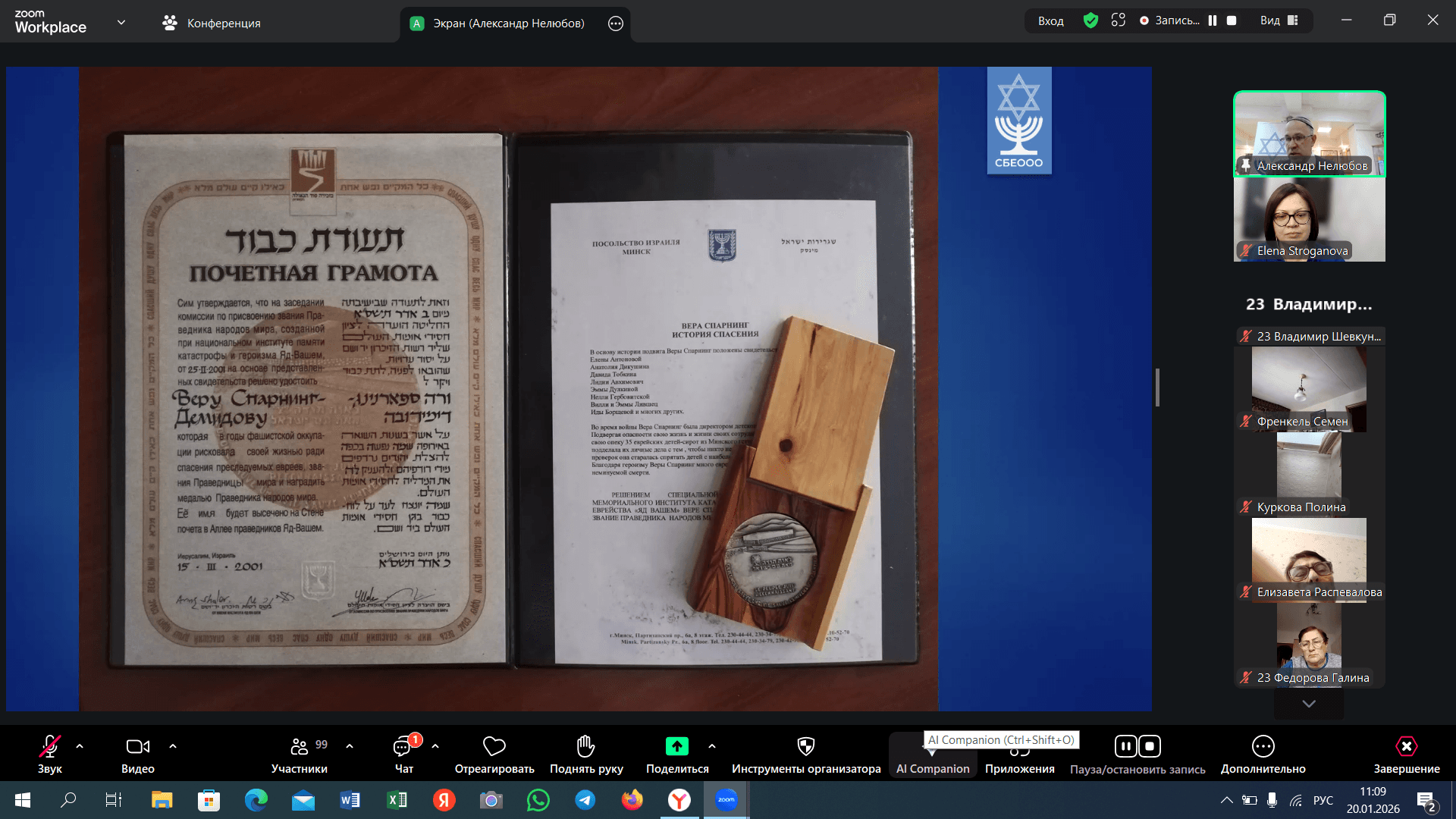Open the green encryption shield info
Viewport: 1456px width, 819px height.
[x=1090, y=20]
